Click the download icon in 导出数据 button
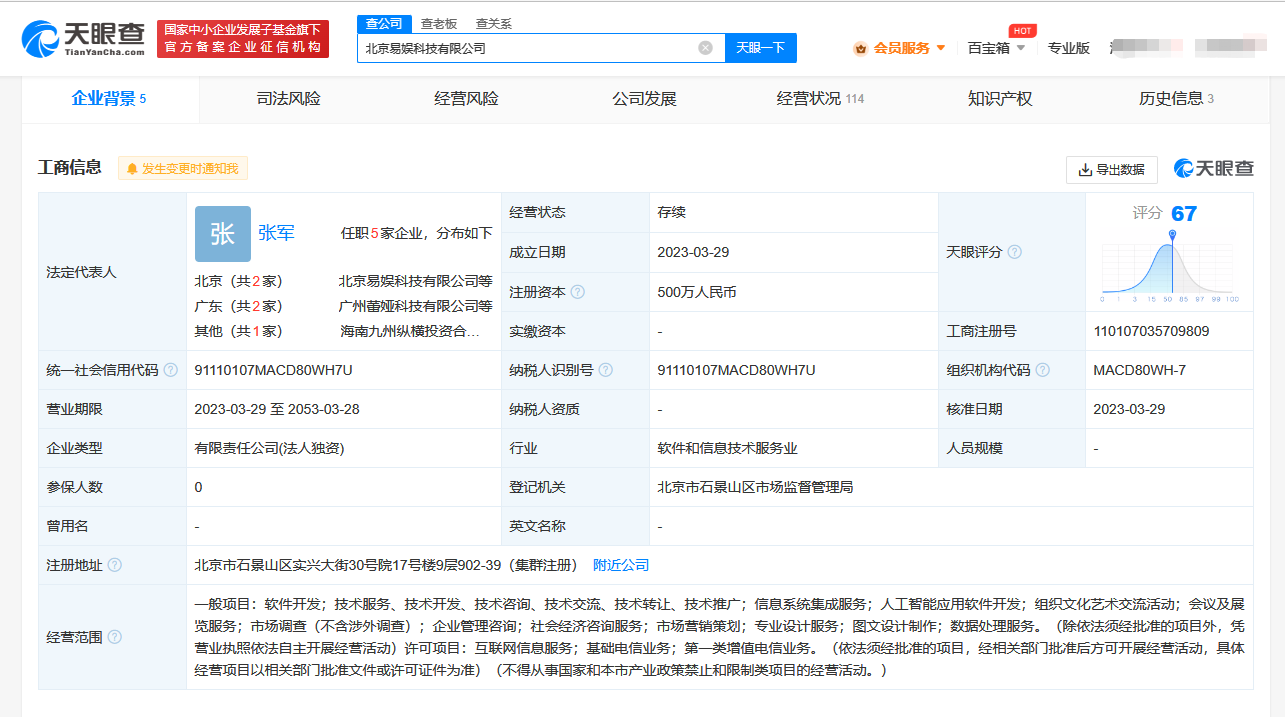Screen dimensions: 1285x717 (x=1085, y=170)
